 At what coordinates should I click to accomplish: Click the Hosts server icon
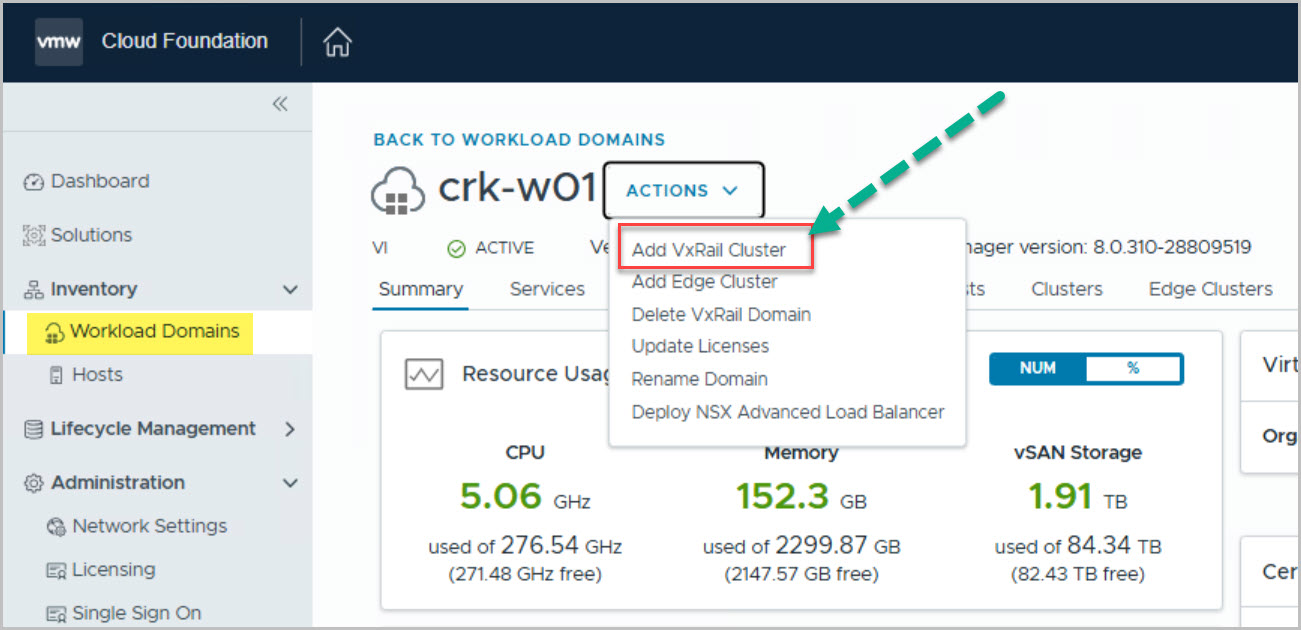(x=56, y=376)
